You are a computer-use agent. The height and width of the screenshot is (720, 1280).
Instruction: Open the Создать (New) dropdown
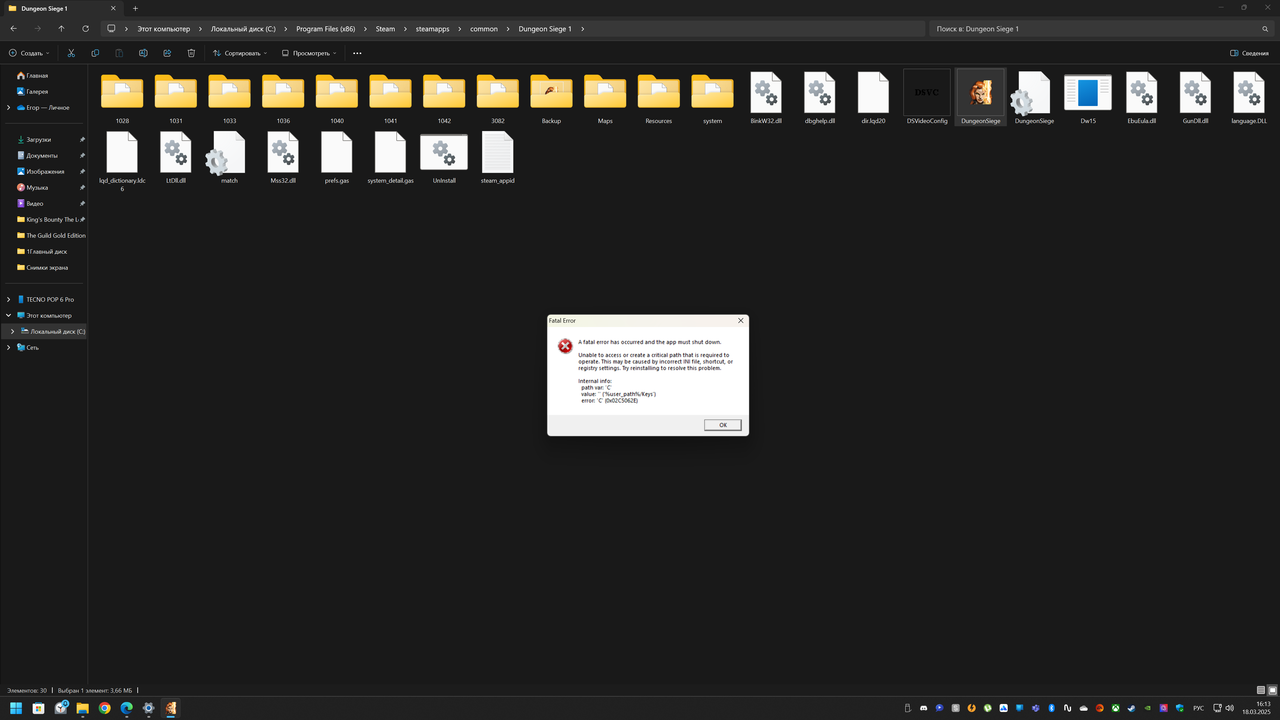tap(29, 53)
